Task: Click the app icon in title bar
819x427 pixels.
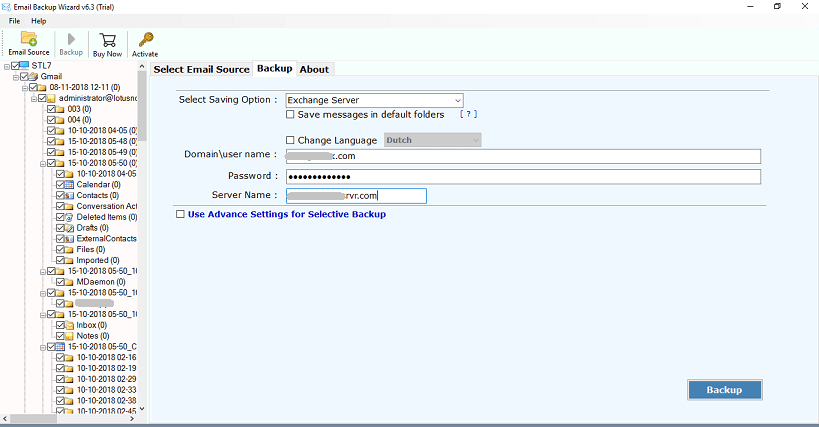Action: (x=6, y=7)
